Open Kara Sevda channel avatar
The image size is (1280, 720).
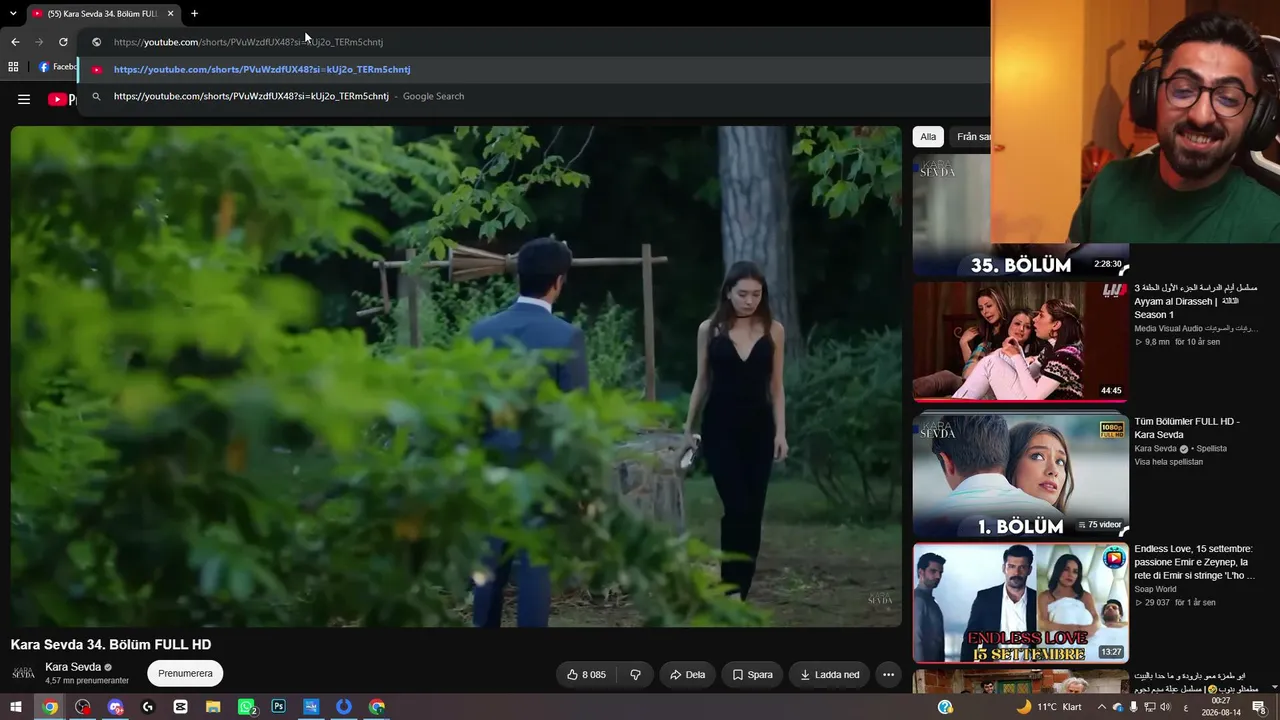pos(23,674)
